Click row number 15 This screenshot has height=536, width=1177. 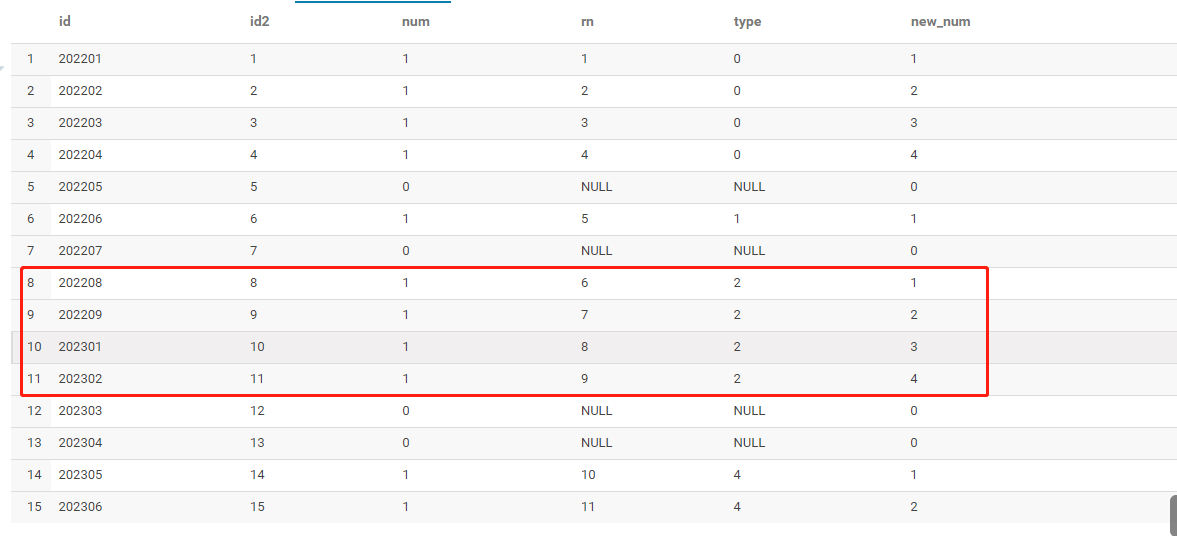34,507
